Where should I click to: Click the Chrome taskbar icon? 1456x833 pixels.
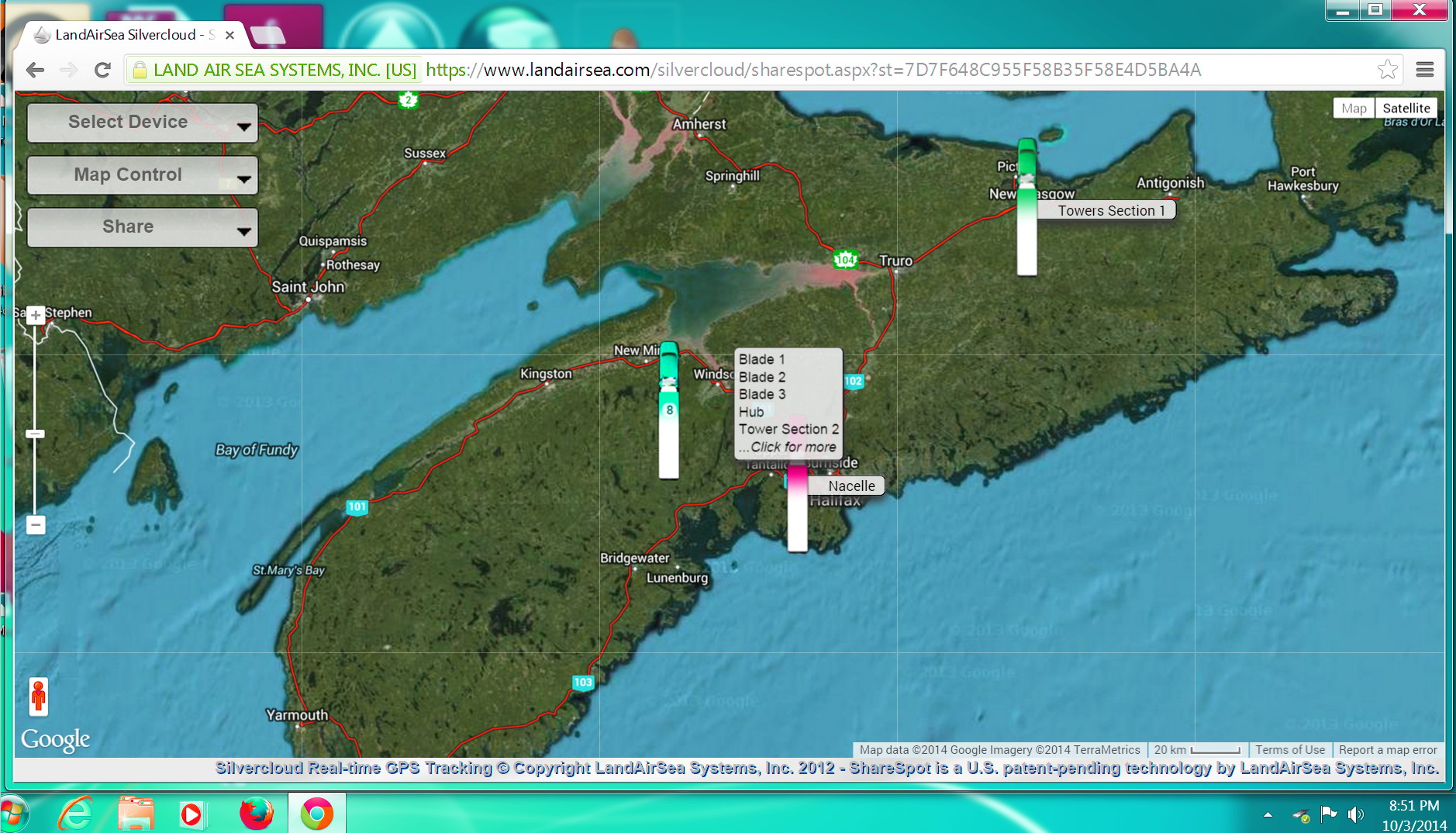316,814
